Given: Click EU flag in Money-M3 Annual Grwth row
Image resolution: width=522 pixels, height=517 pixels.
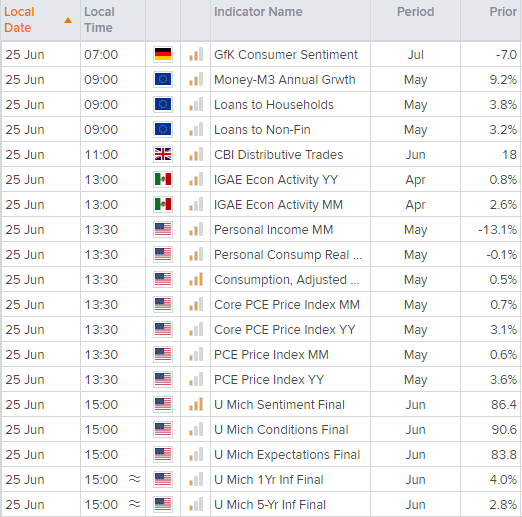Looking at the screenshot, I should pos(163,79).
